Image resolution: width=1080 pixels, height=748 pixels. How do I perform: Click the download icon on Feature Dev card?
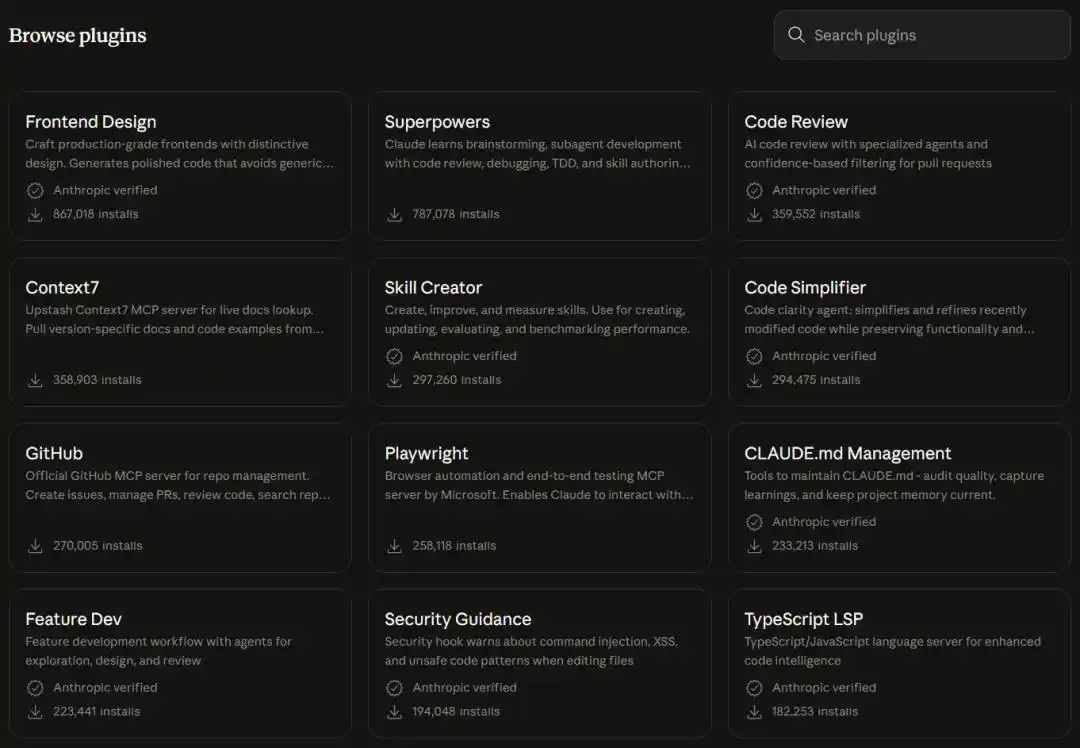click(35, 711)
